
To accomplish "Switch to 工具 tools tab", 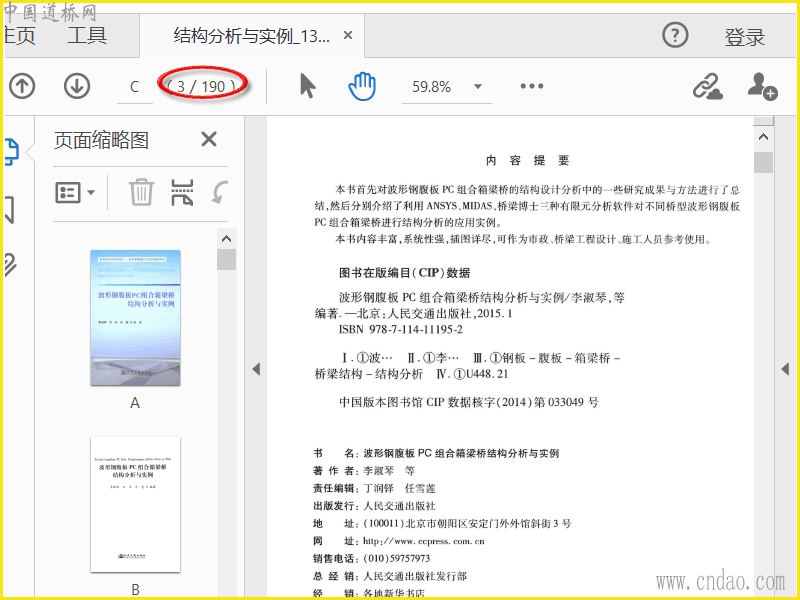I will click(87, 36).
